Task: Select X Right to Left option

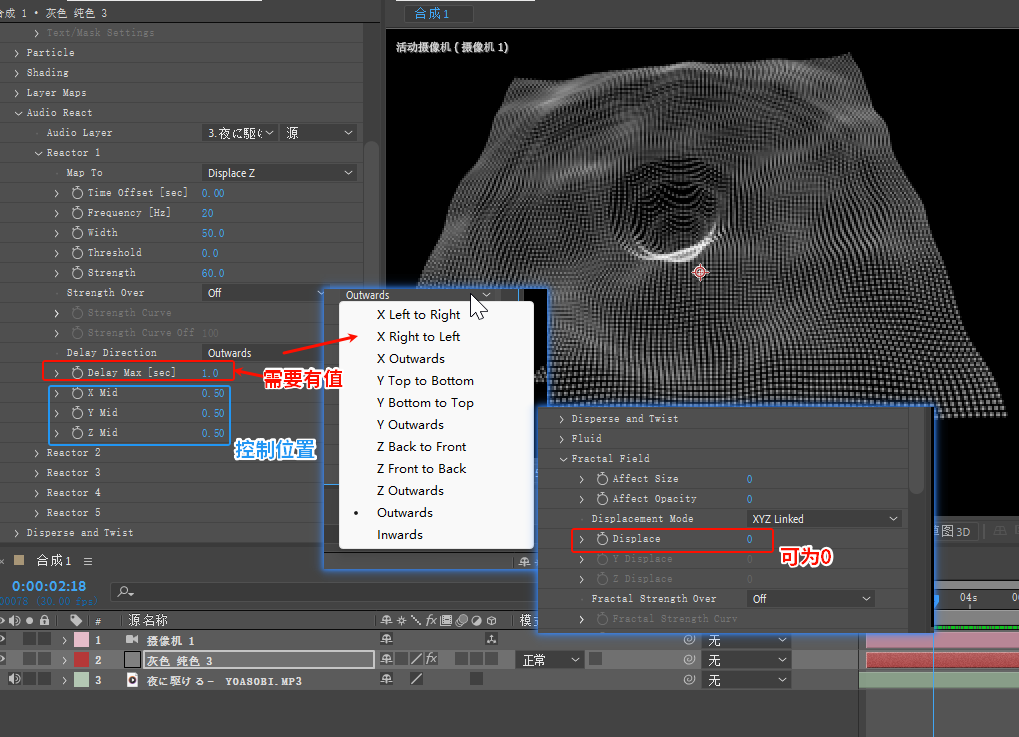Action: [418, 337]
